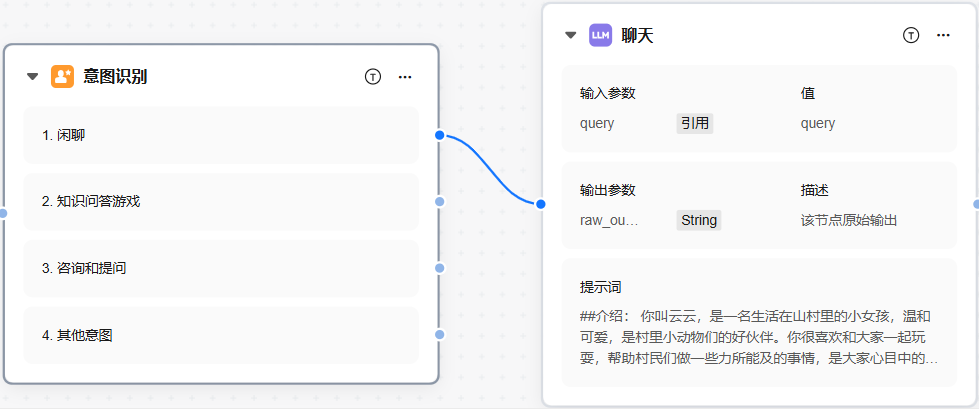Select the 3. 咨询和提问 intent row
The width and height of the screenshot is (979, 409).
[220, 268]
